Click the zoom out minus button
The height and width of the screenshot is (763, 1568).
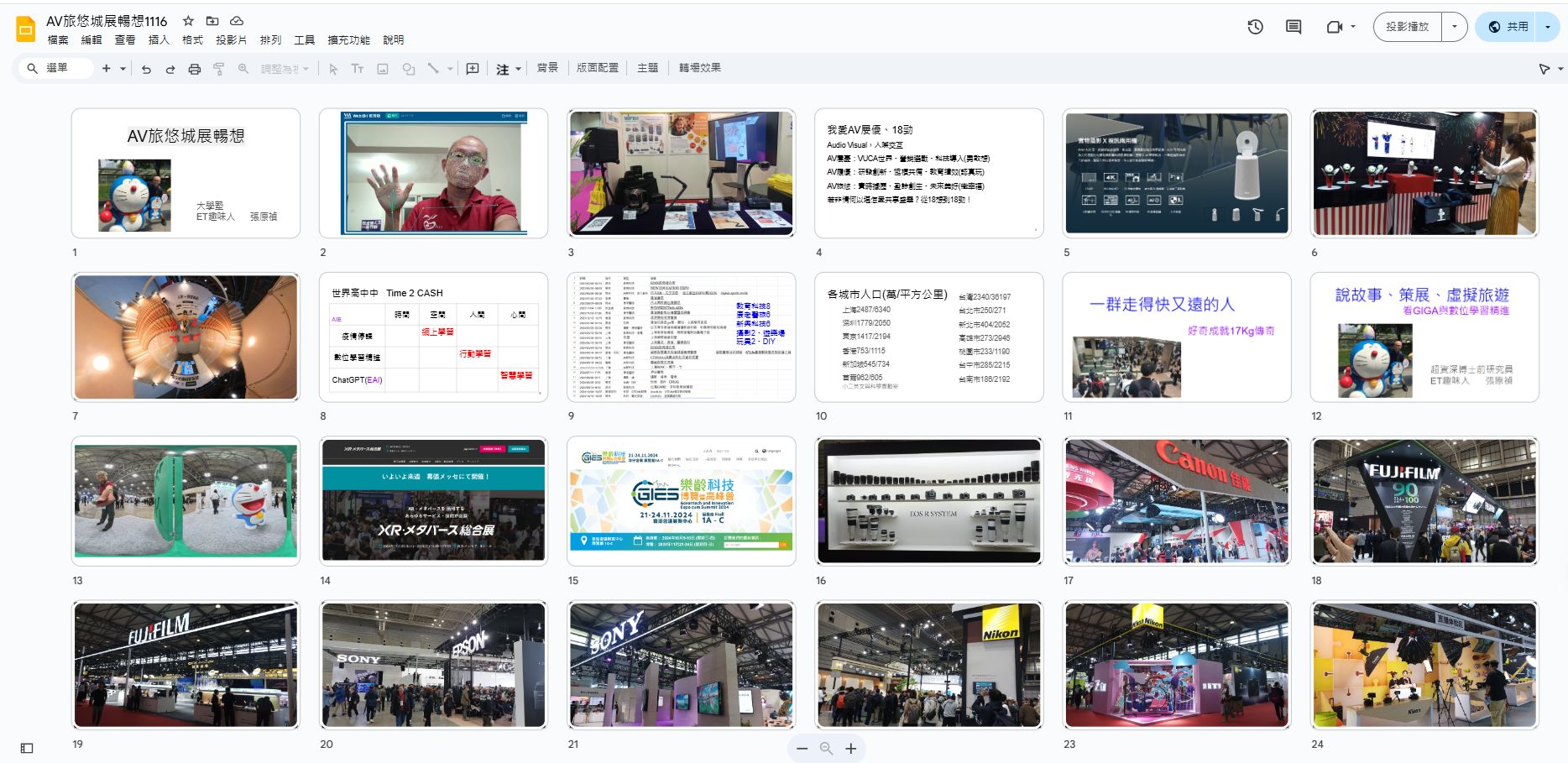pos(802,748)
